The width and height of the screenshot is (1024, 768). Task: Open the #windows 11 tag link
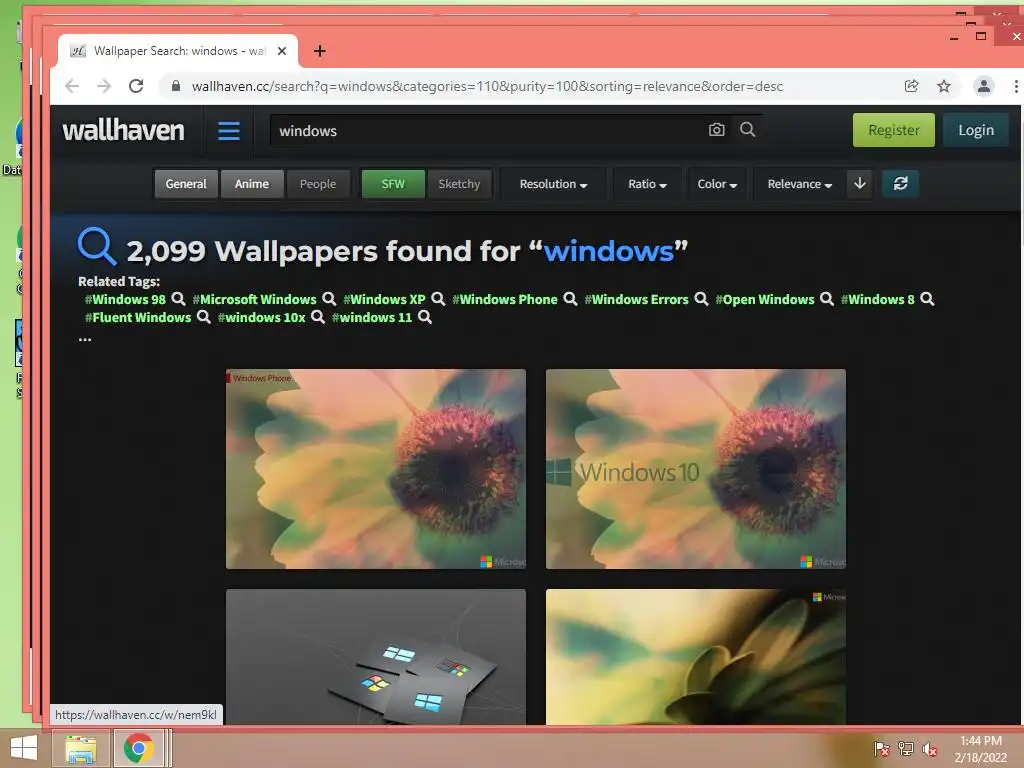point(372,317)
